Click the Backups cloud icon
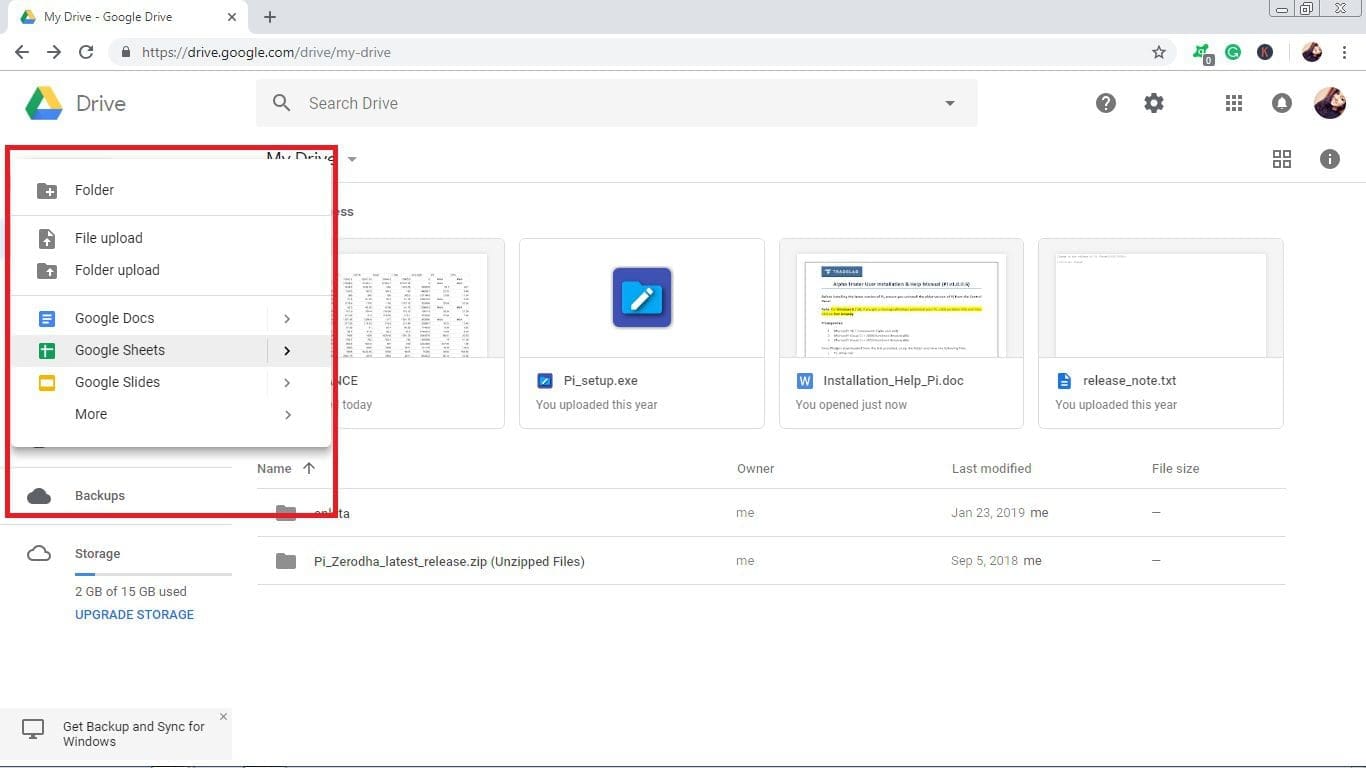The image size is (1366, 768). (x=39, y=496)
